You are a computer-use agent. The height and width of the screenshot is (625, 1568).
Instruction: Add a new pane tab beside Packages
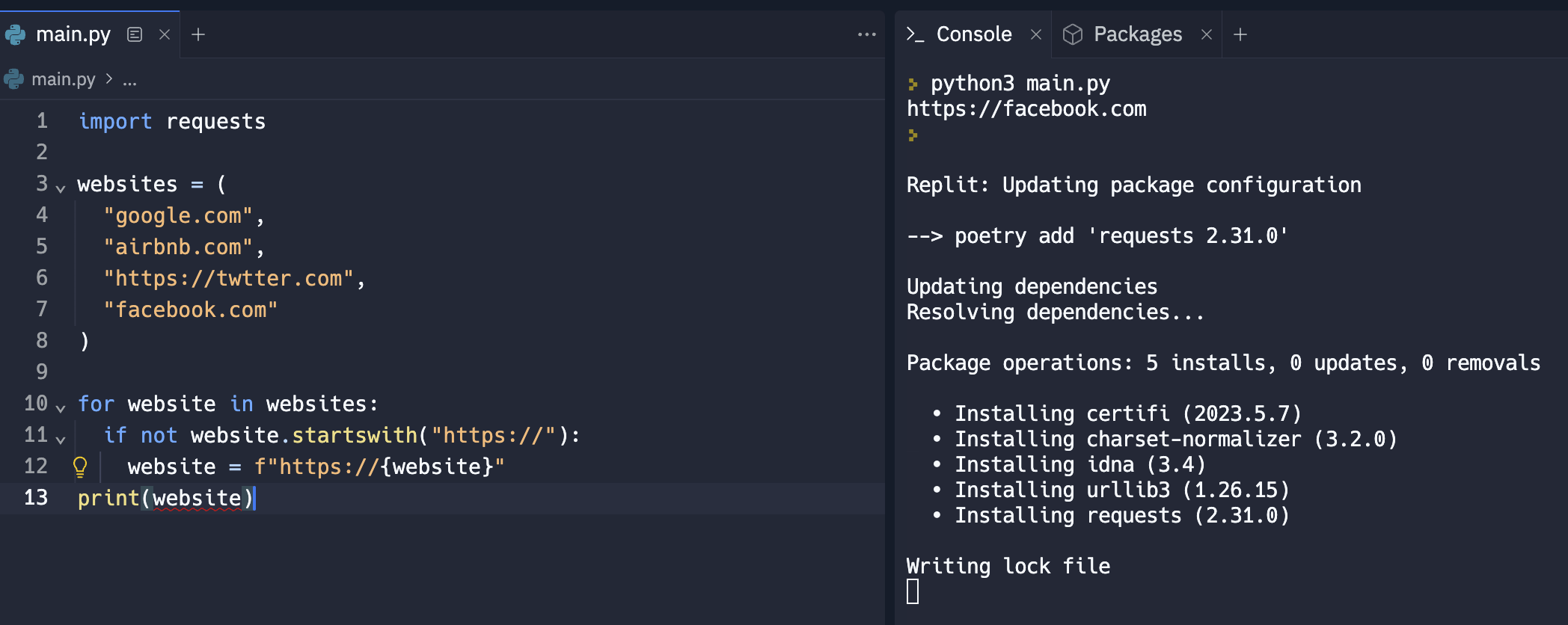pos(1240,34)
